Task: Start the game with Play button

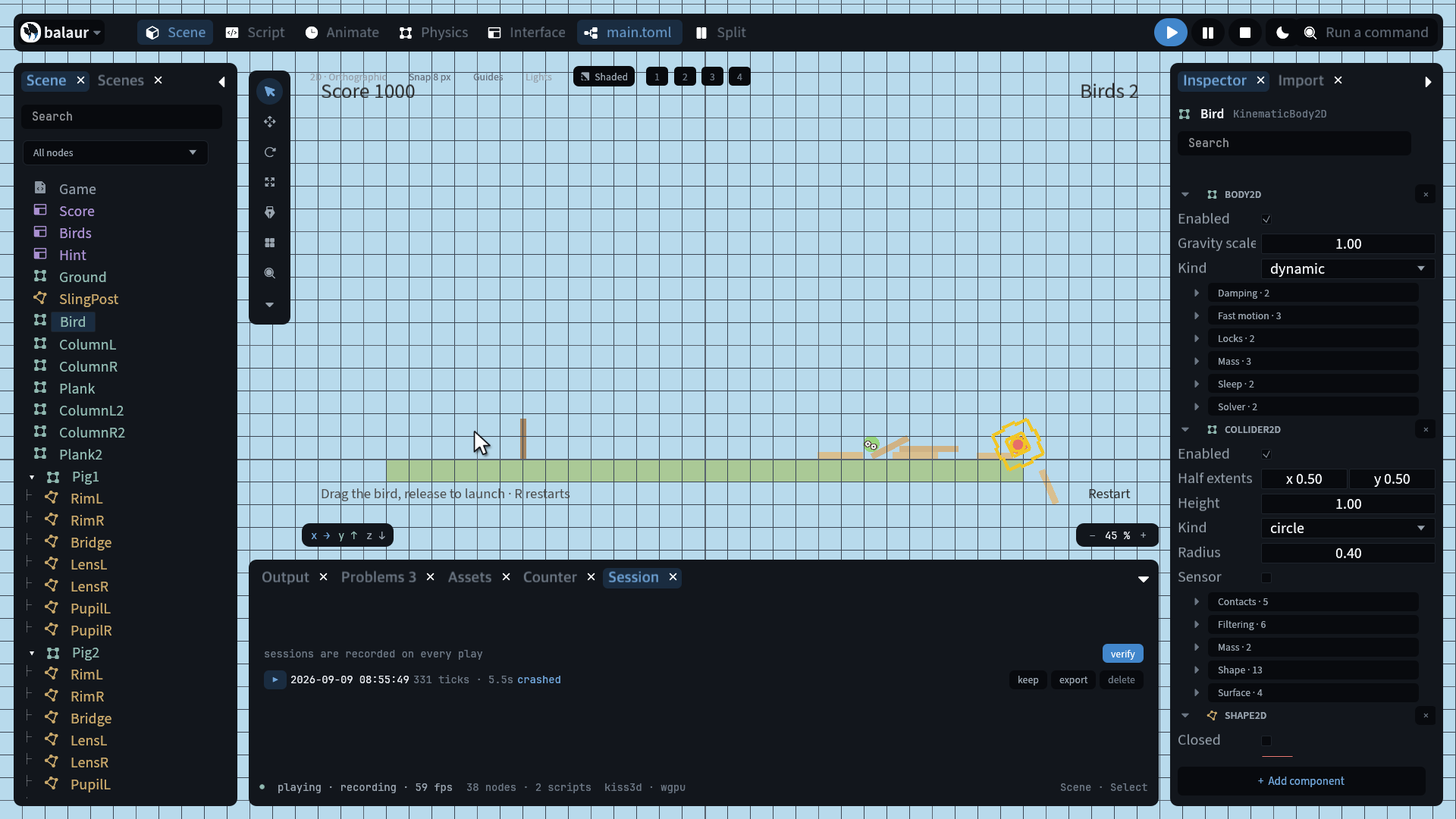Action: (x=1171, y=33)
